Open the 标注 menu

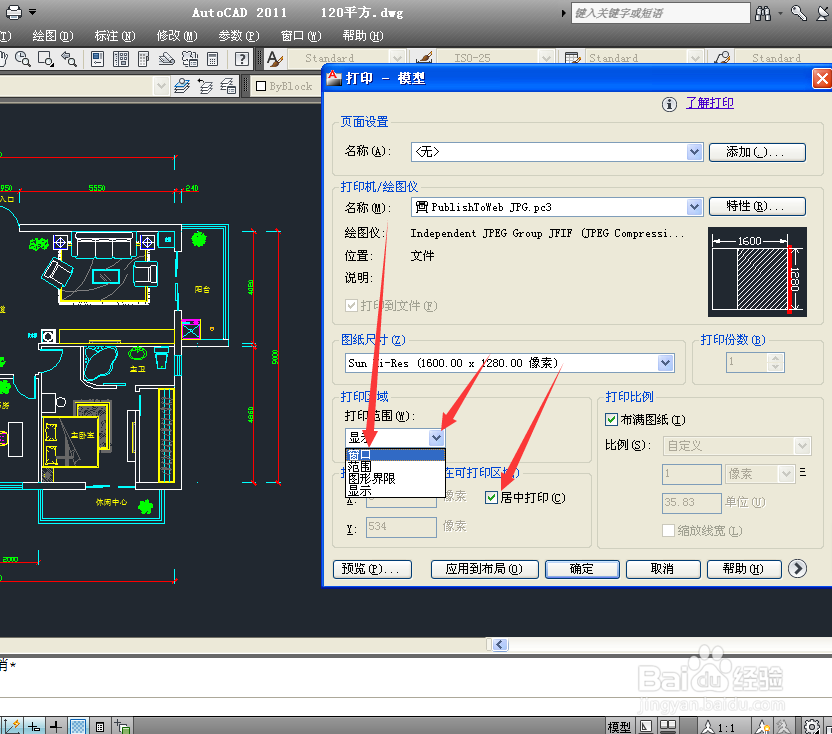[115, 36]
